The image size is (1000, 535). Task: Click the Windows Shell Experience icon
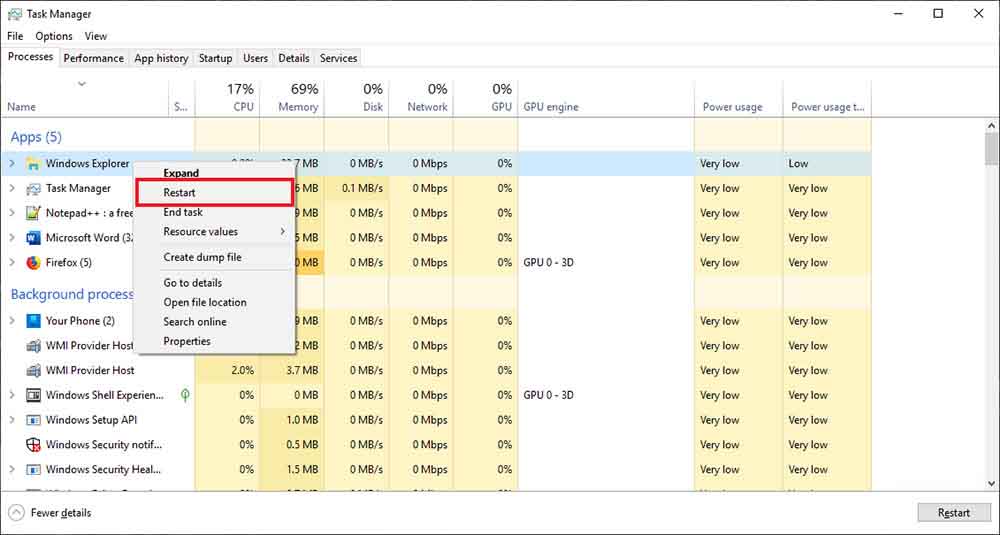[x=33, y=395]
